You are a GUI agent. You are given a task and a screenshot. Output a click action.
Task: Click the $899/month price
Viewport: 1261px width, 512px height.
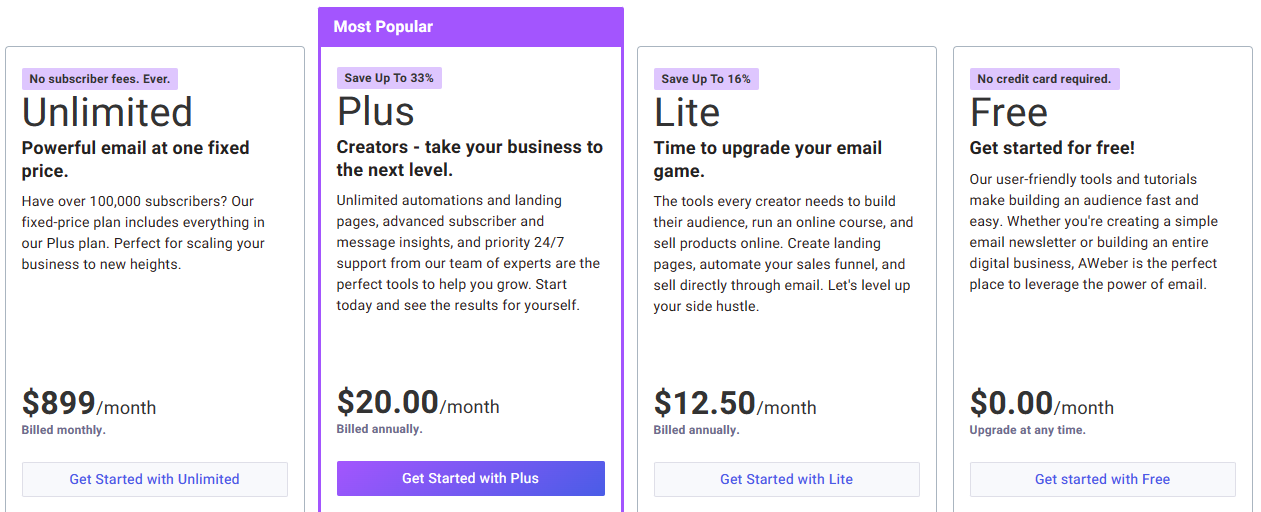pyautogui.click(x=89, y=404)
